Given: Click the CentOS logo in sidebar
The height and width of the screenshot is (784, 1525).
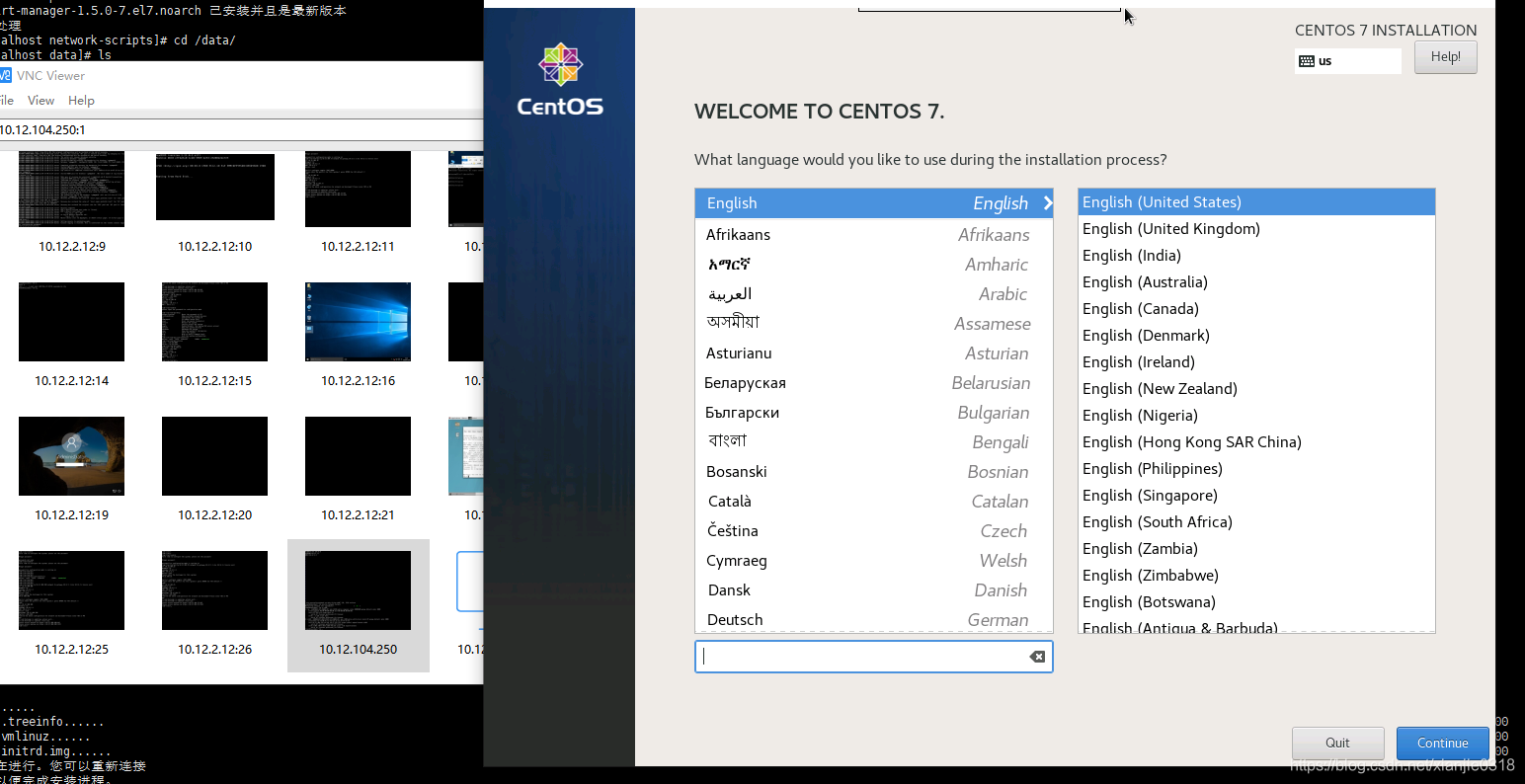Looking at the screenshot, I should (560, 80).
